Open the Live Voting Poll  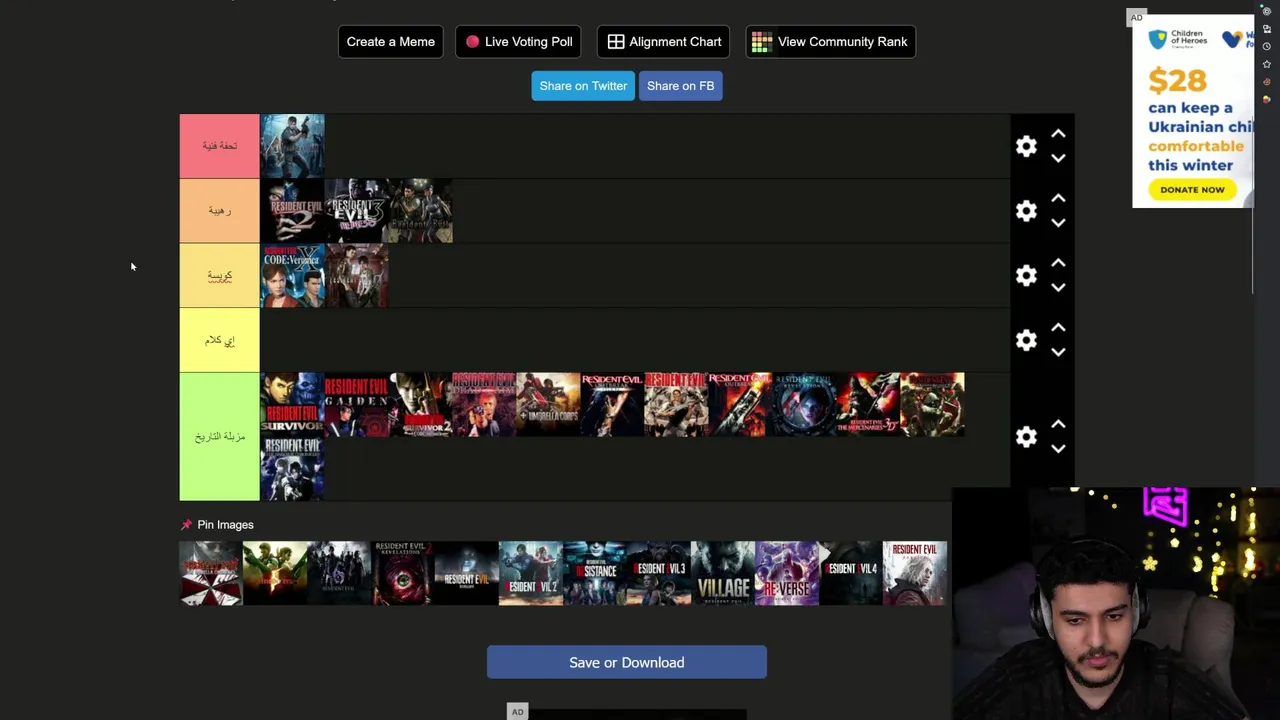[x=518, y=42]
